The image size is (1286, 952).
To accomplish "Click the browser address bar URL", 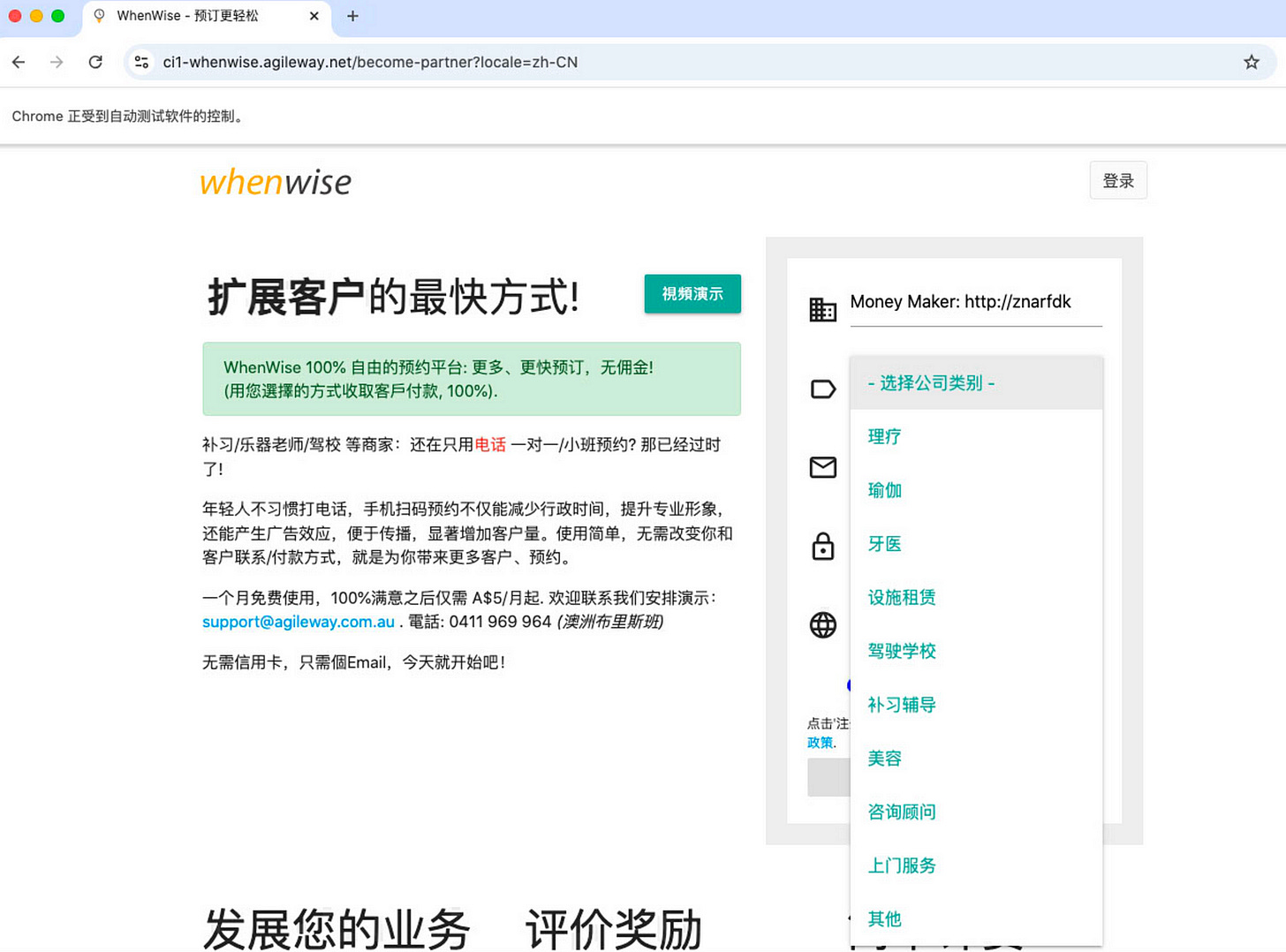I will (370, 62).
